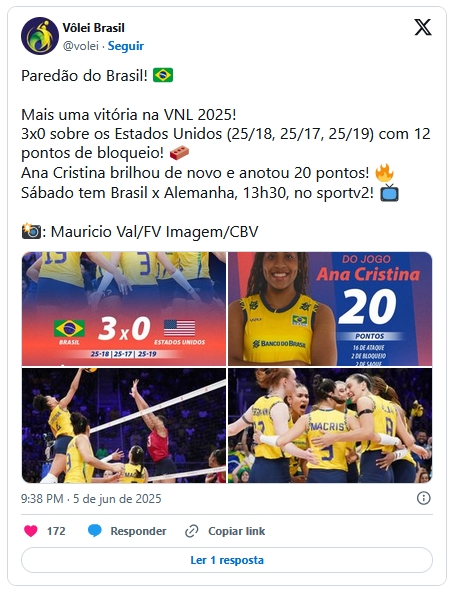The height and width of the screenshot is (597, 454).
Task: Click the Seguir follow link
Action: tap(126, 46)
